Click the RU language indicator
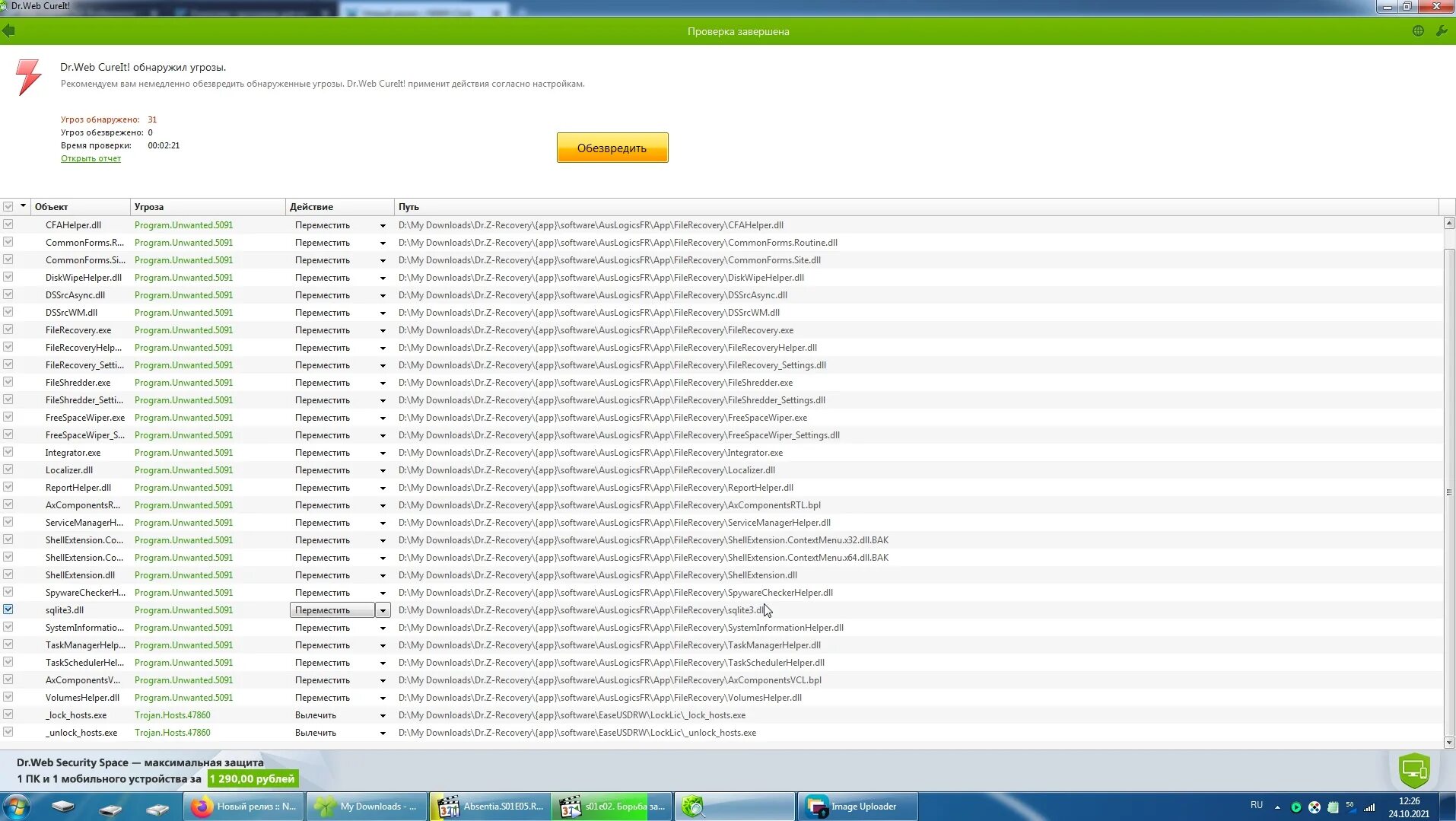 coord(1257,805)
